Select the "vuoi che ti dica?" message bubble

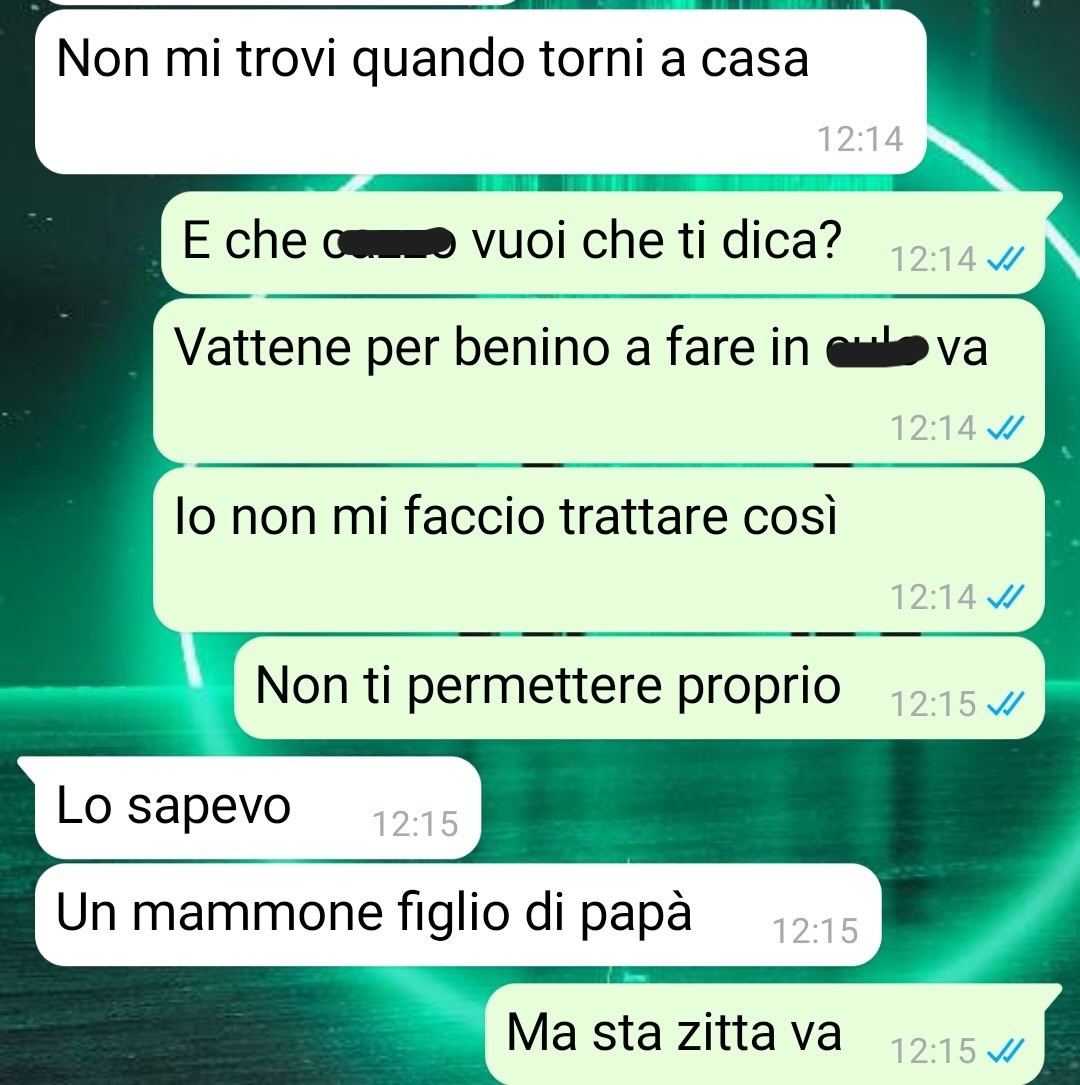603,242
